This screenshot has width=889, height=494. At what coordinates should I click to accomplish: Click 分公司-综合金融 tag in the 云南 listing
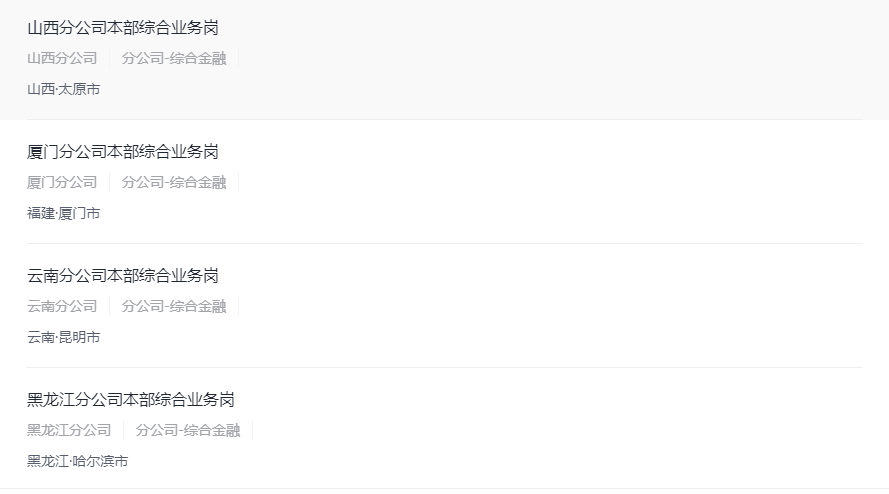(174, 306)
